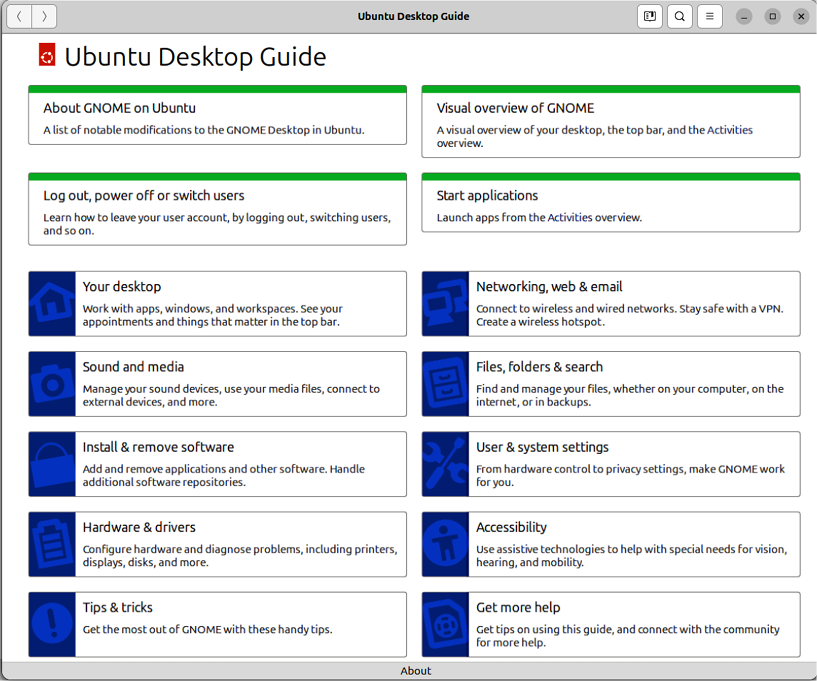
Task: Open search with the magnifying glass button
Action: [x=680, y=16]
